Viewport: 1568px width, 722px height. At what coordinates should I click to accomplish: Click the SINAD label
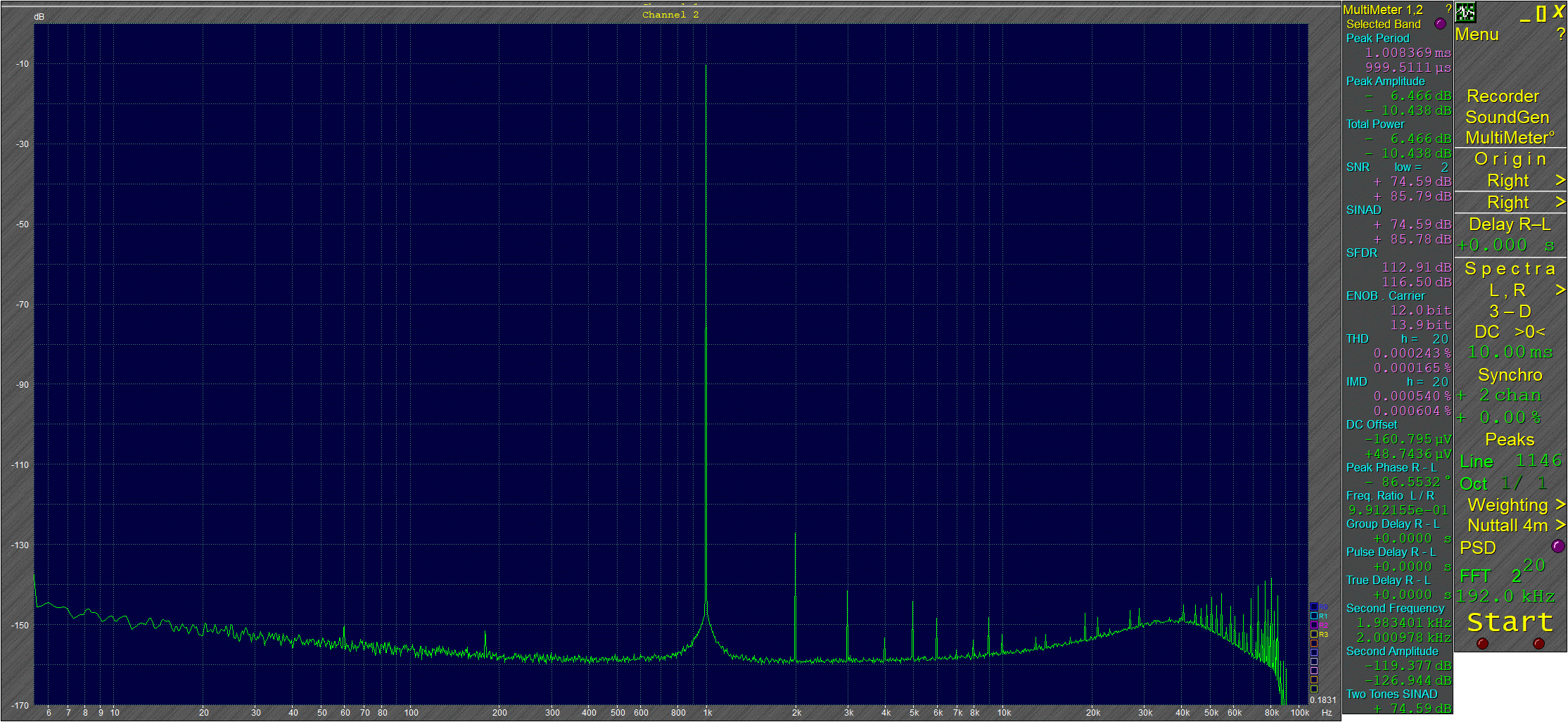(x=1363, y=210)
